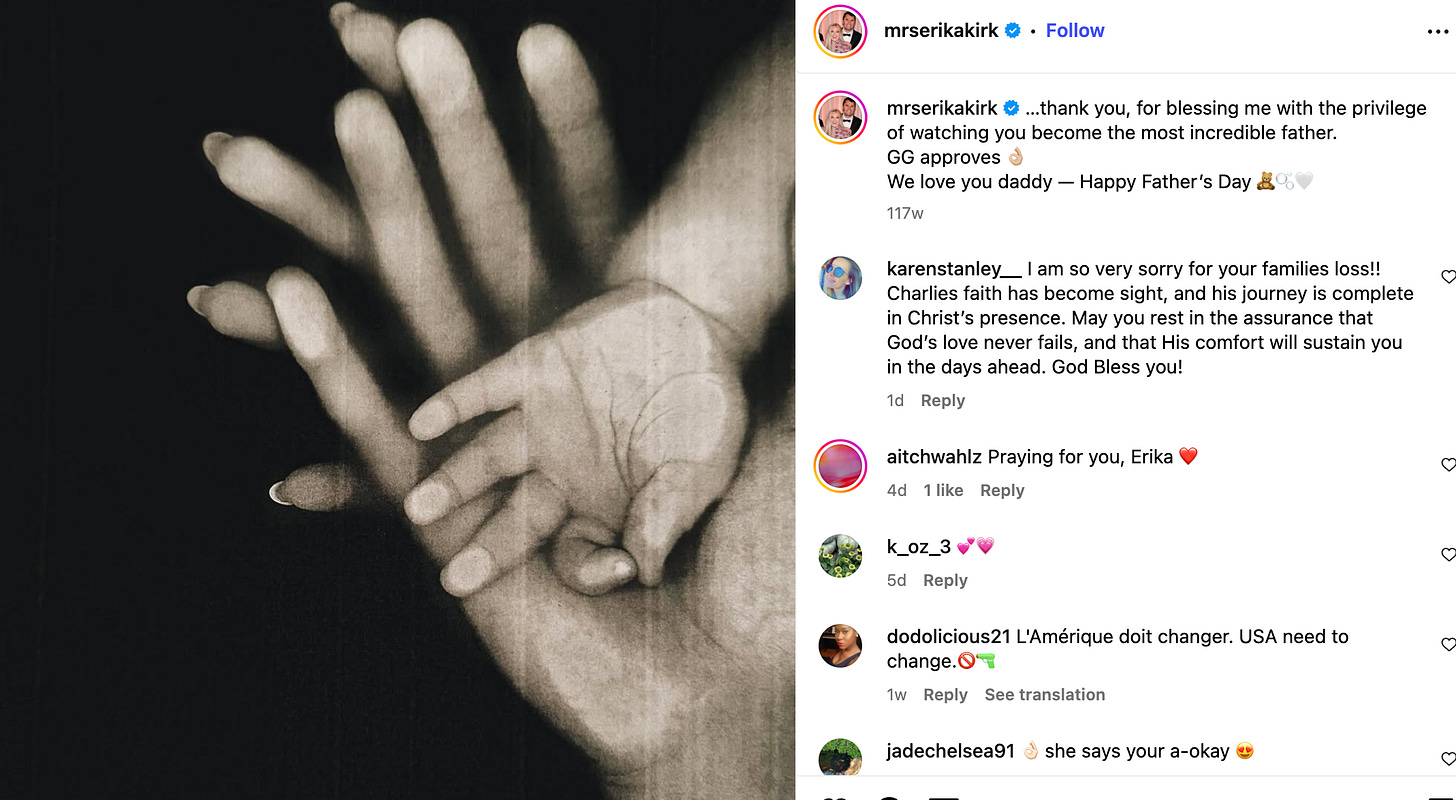Open the three-dot more options menu
This screenshot has width=1456, height=800.
(1437, 31)
